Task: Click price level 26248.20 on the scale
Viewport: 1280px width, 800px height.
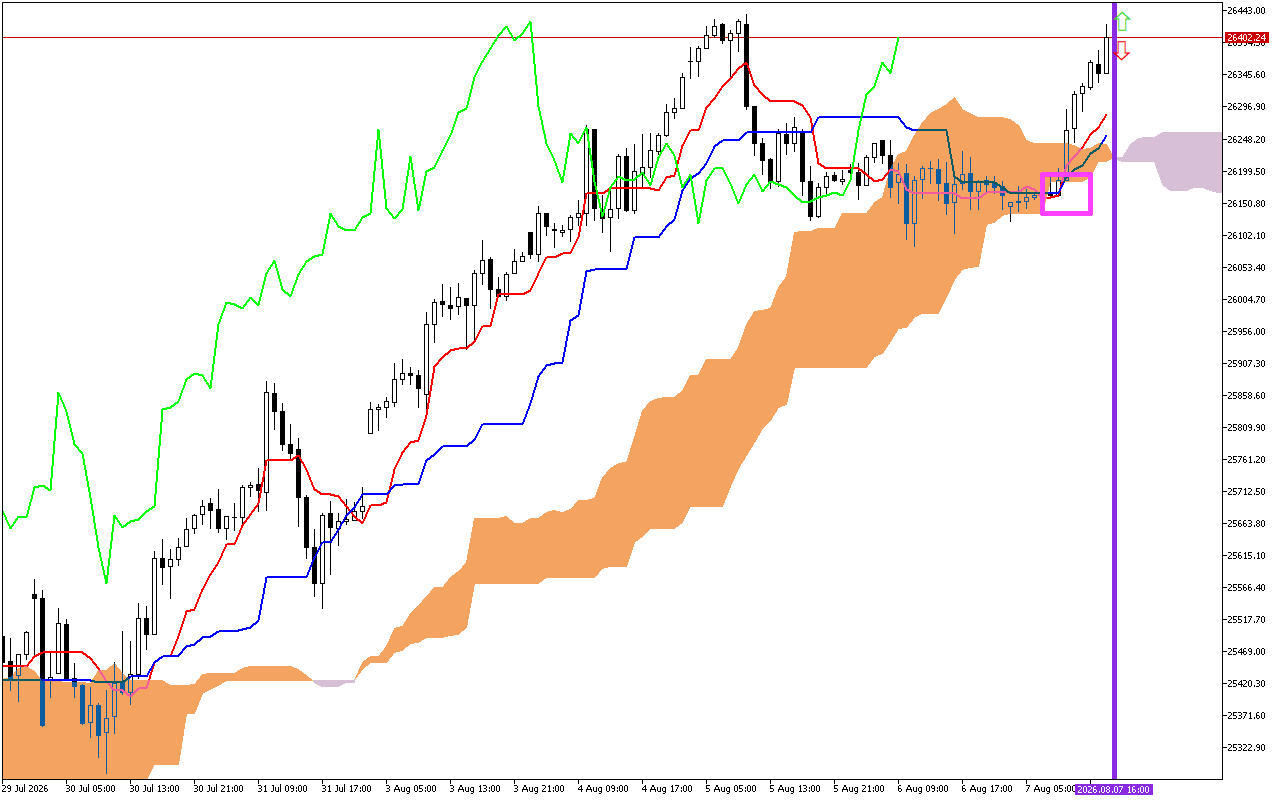Action: click(x=1246, y=139)
